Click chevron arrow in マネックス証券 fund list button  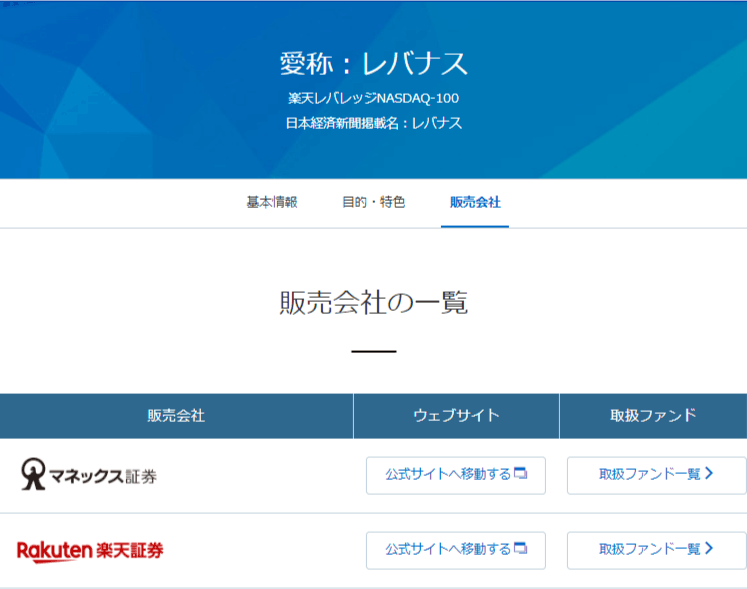[x=709, y=473]
